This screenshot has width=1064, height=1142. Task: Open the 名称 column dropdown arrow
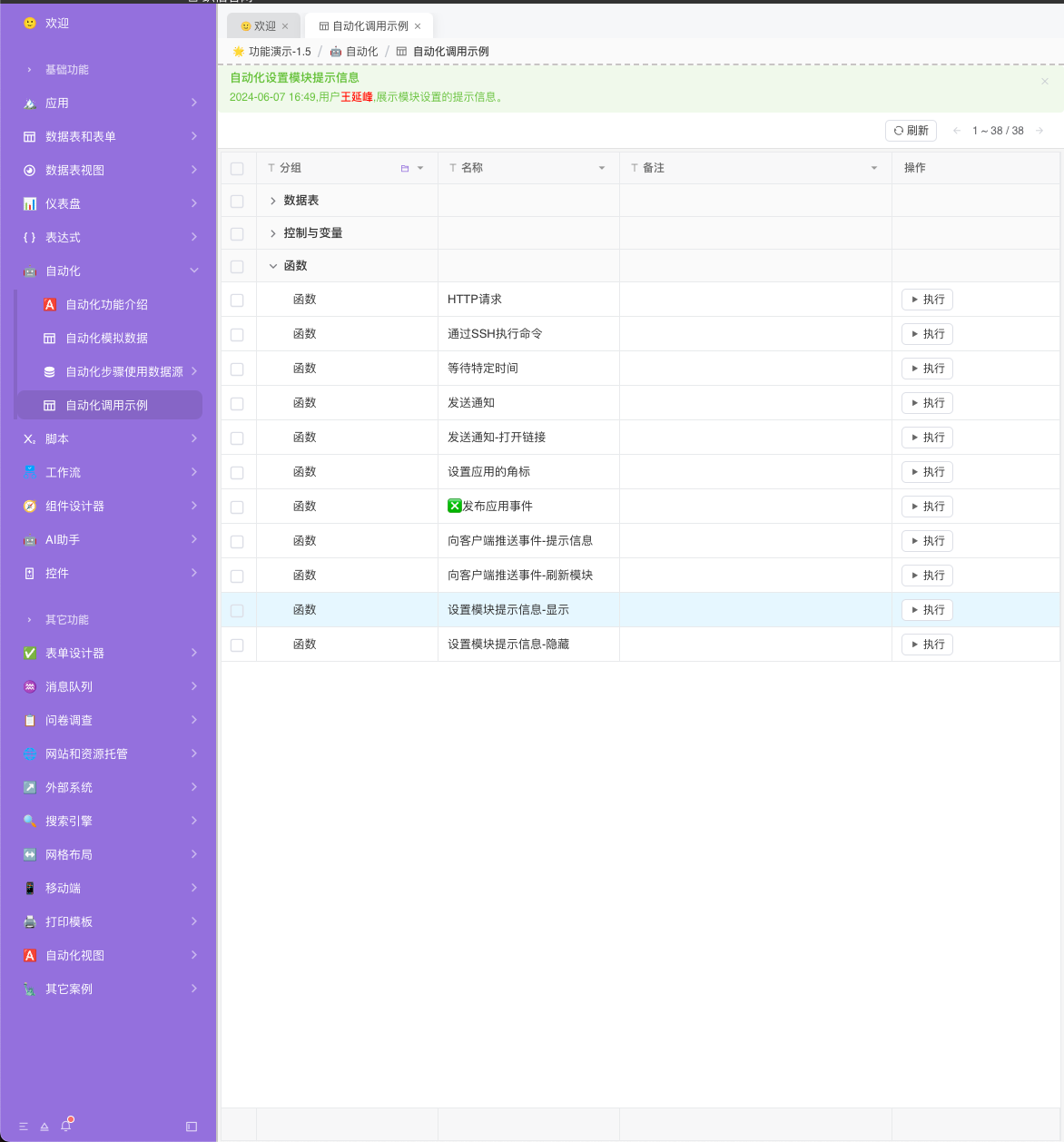[x=601, y=168]
